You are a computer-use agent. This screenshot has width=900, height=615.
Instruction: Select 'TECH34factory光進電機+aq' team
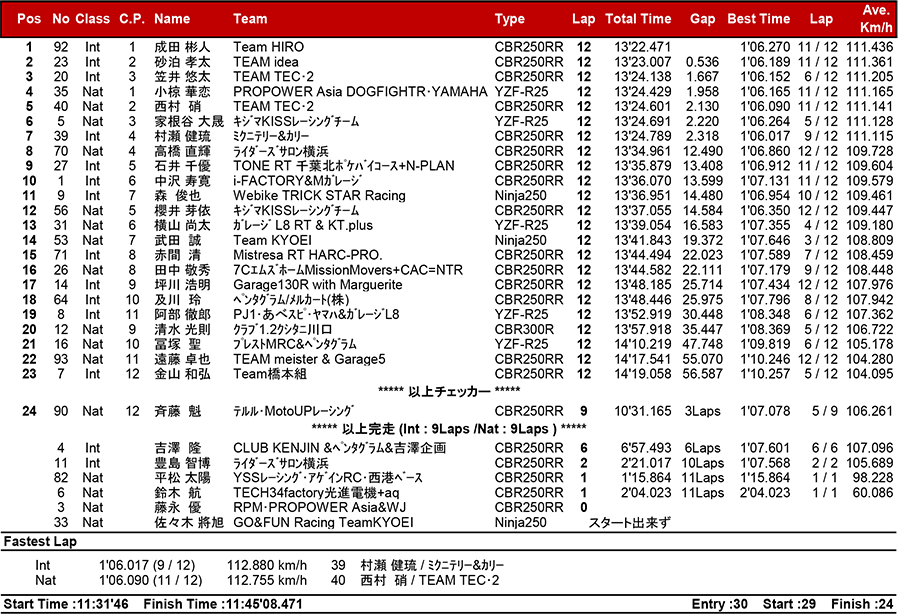click(316, 493)
